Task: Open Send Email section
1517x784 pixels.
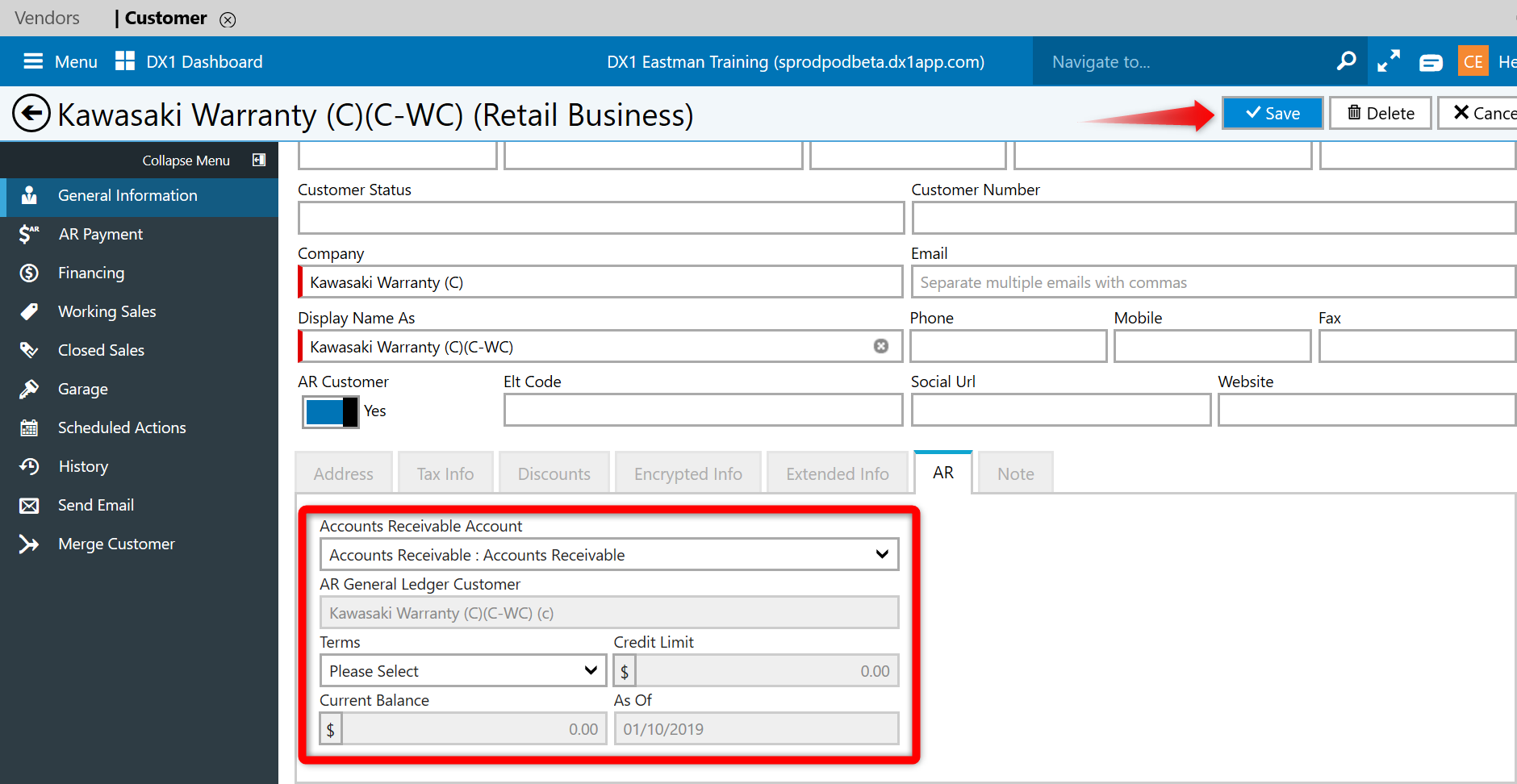Action: coord(139,506)
